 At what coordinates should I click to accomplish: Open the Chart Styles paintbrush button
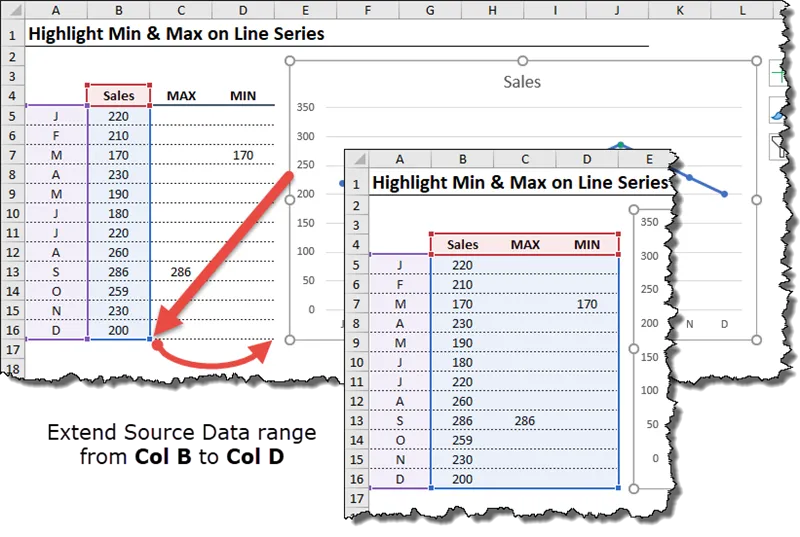point(778,110)
